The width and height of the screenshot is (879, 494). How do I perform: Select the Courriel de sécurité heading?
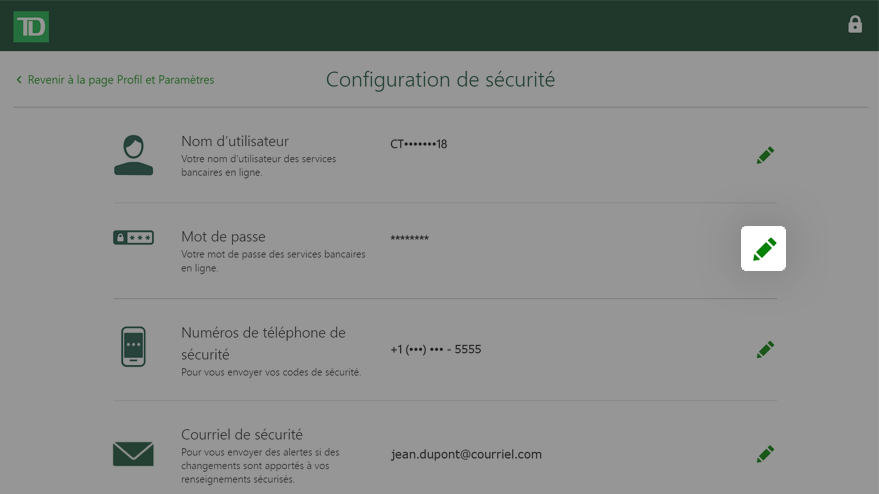coord(242,434)
